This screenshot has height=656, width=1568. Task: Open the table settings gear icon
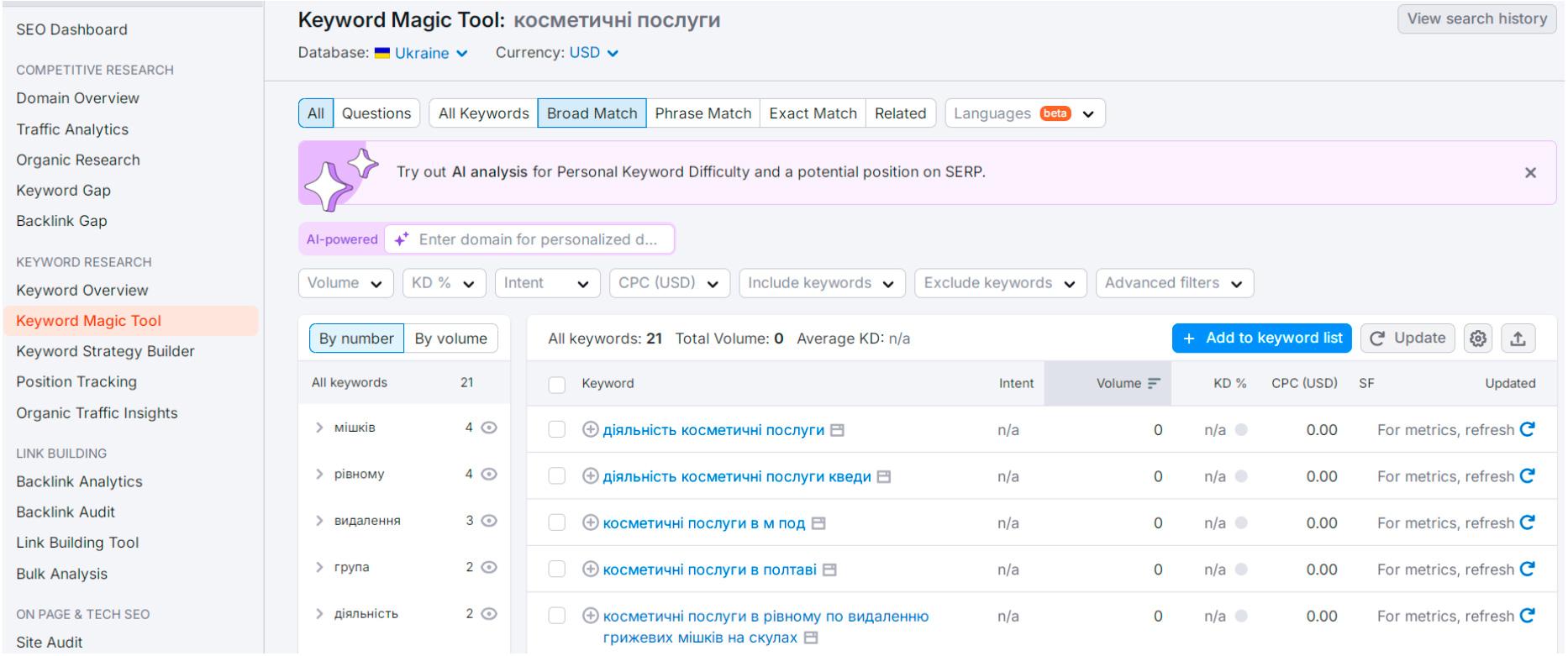point(1477,338)
